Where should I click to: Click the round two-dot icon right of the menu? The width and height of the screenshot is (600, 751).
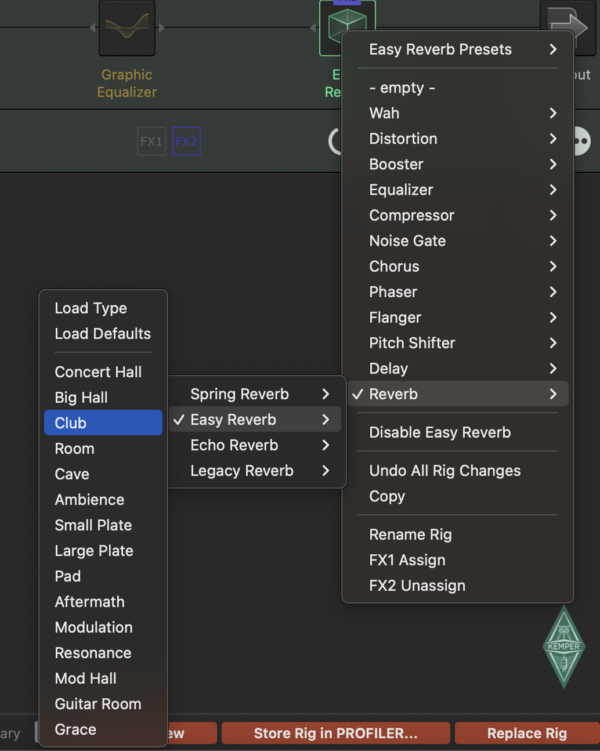(581, 141)
